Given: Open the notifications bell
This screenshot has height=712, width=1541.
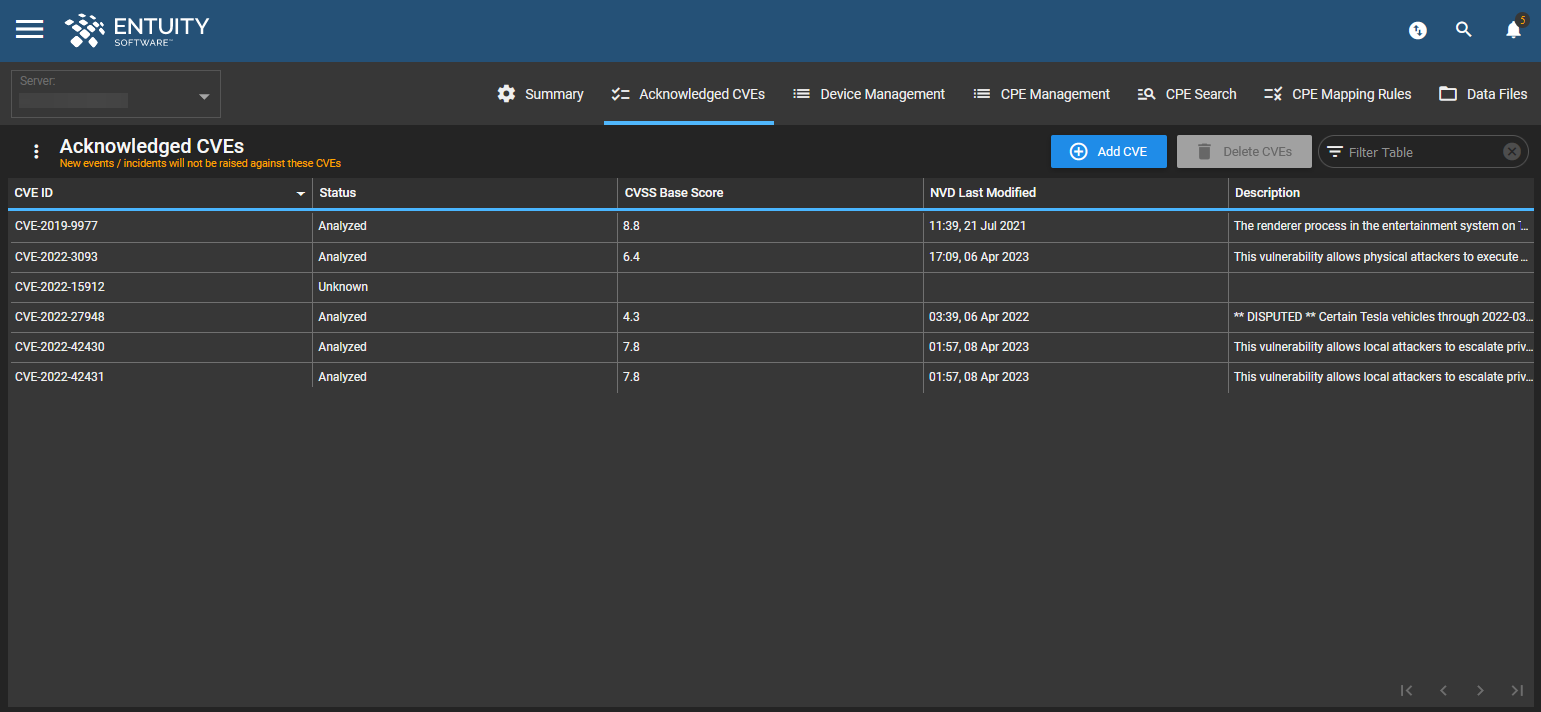Looking at the screenshot, I should coord(1513,30).
